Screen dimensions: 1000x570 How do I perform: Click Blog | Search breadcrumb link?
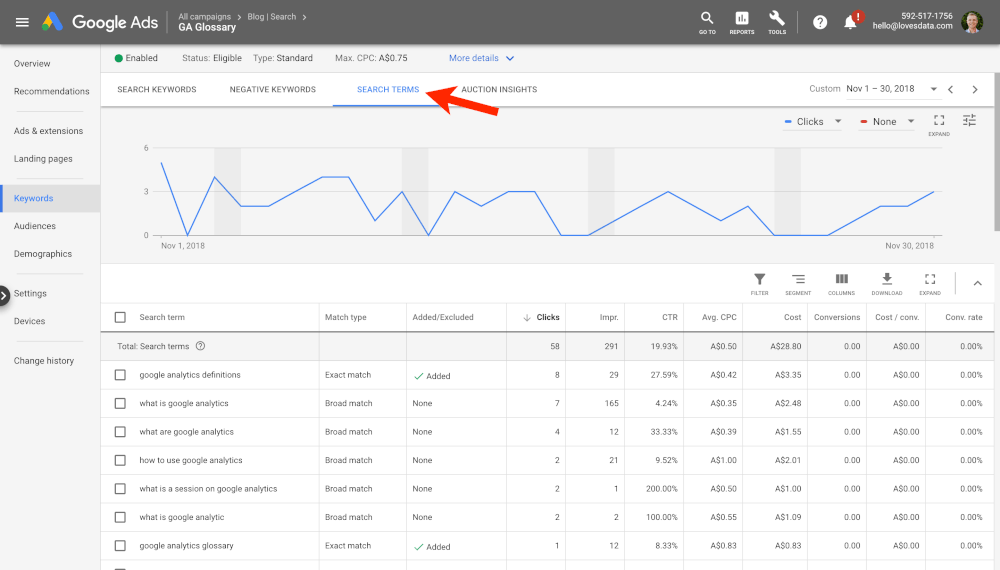pos(272,17)
